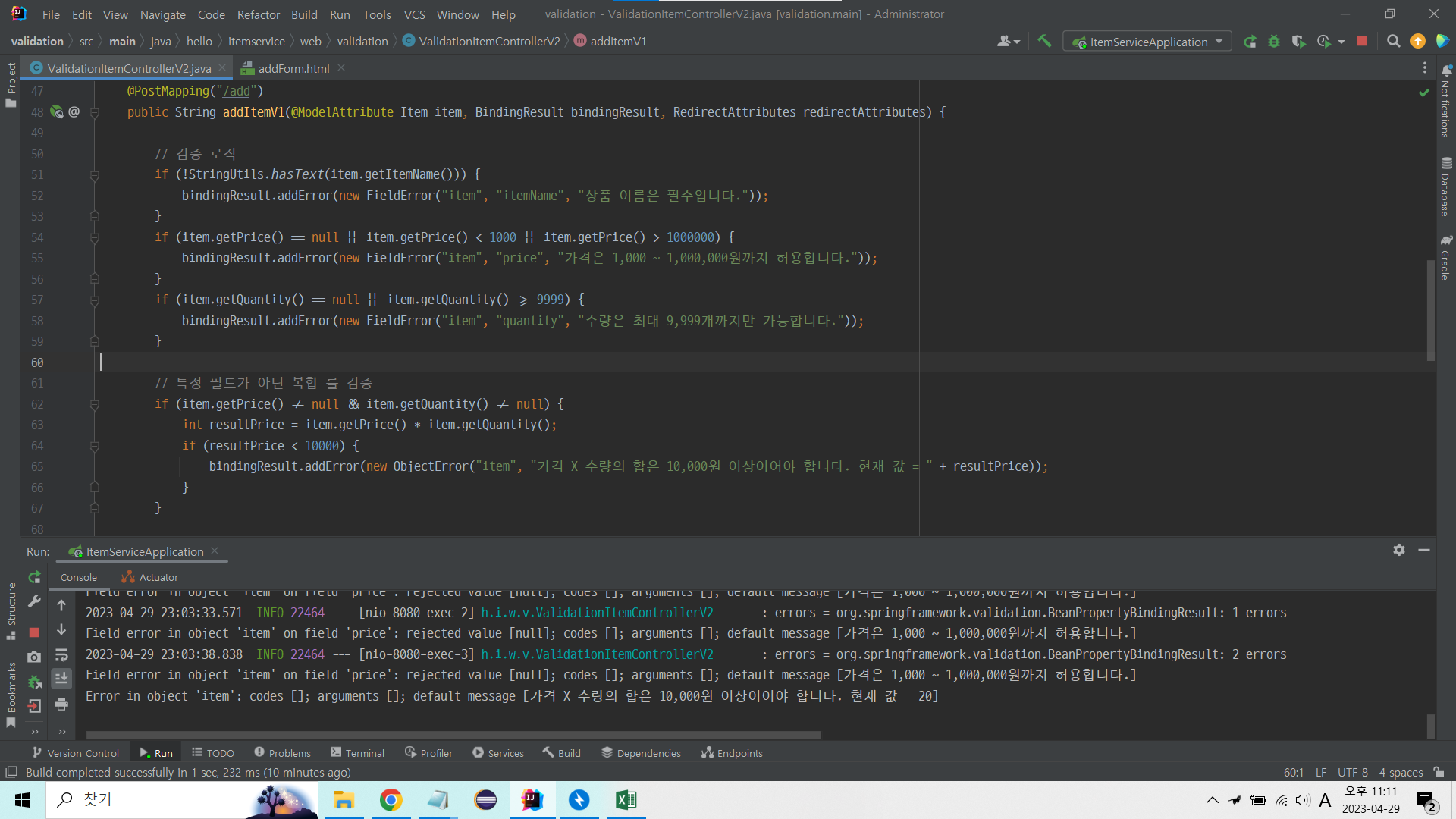1456x819 pixels.
Task: Open Version Control tool window
Action: pyautogui.click(x=76, y=753)
